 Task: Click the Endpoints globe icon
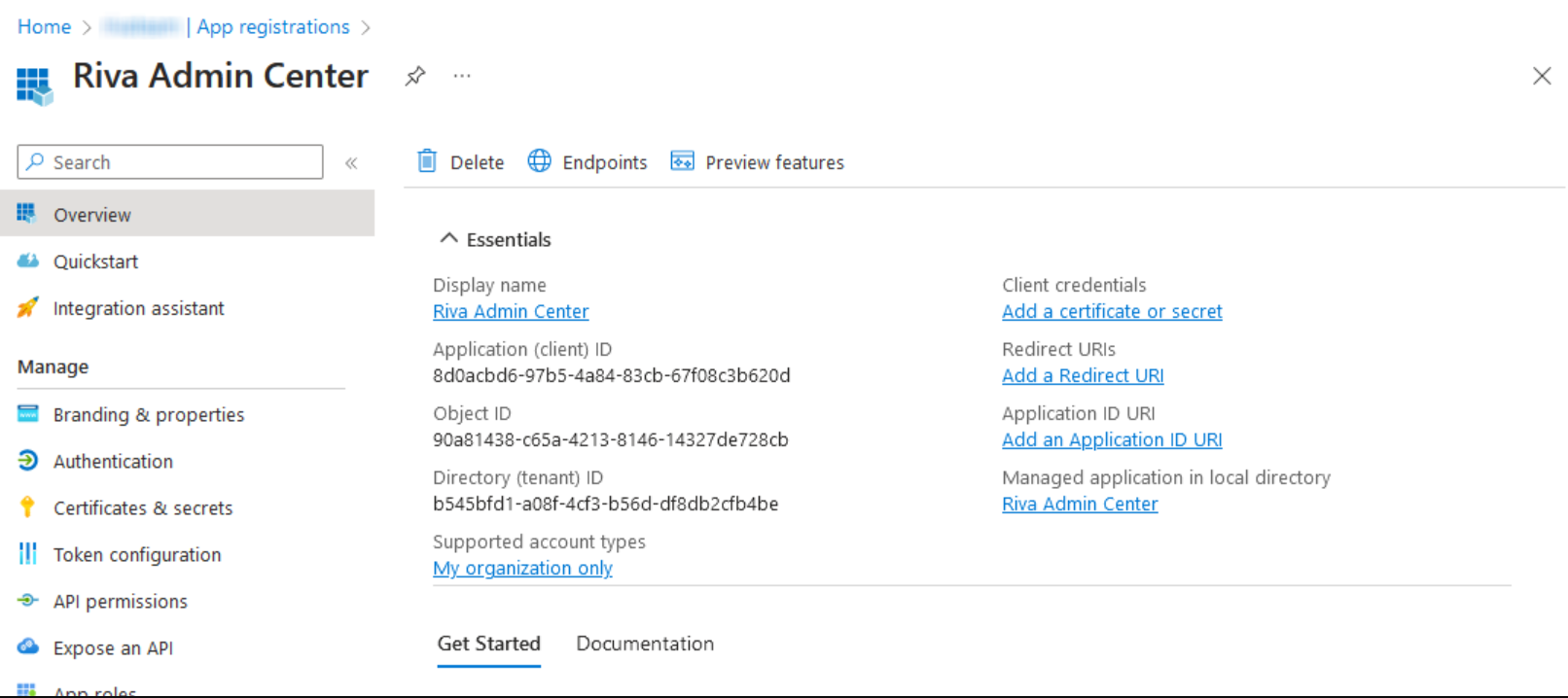click(x=540, y=161)
